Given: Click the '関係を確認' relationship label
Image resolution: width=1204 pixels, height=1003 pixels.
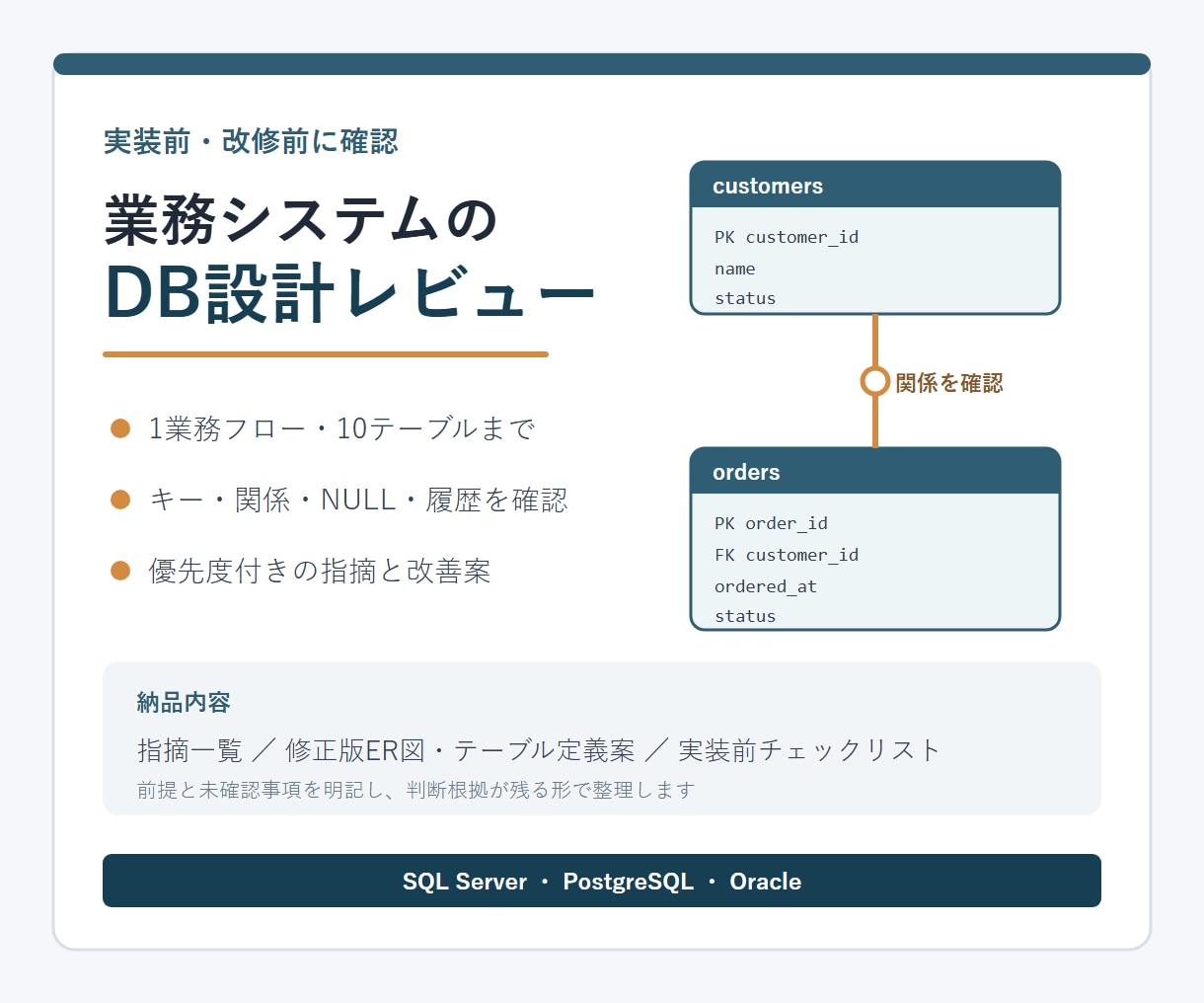Looking at the screenshot, I should point(949,383).
